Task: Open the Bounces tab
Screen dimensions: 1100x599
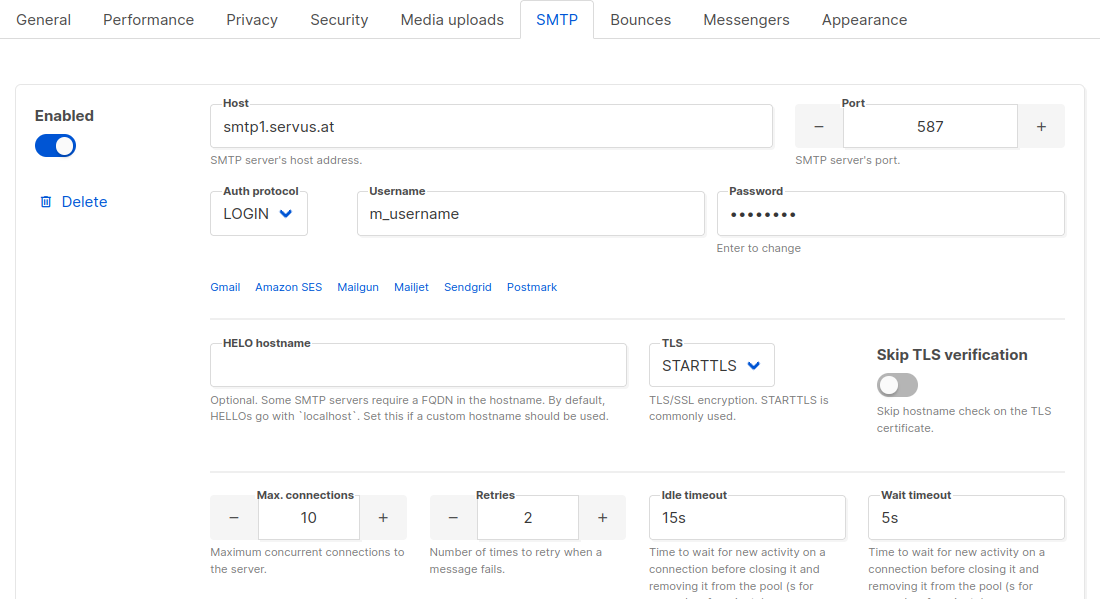Action: (640, 20)
